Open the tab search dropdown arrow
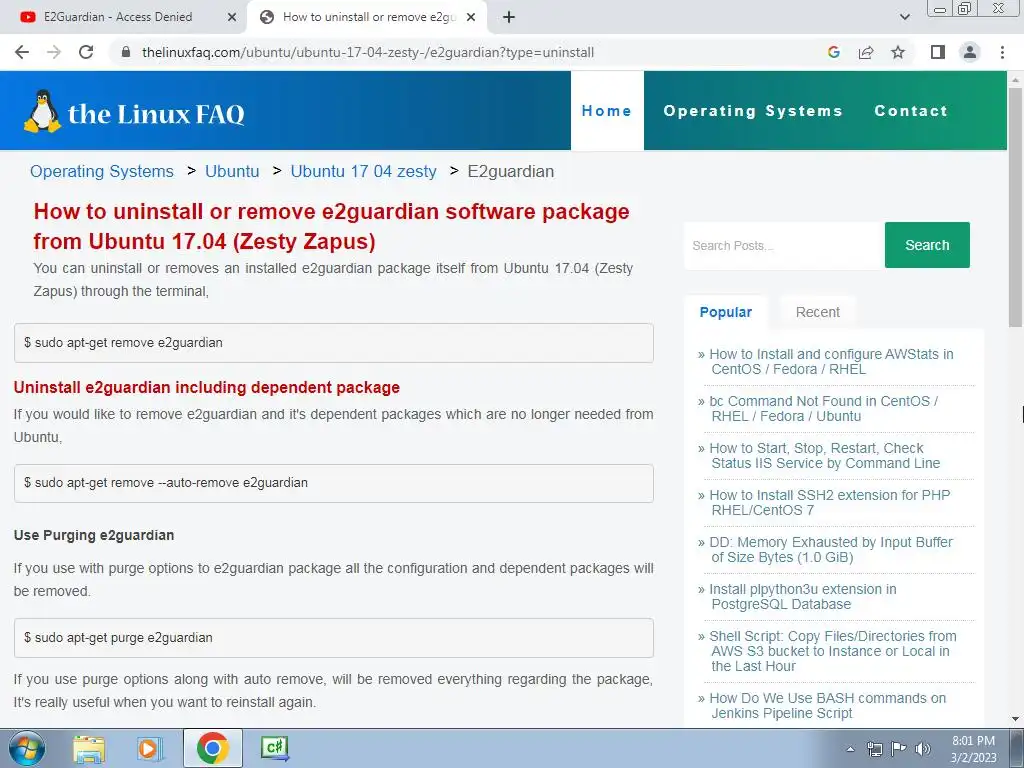 [x=904, y=17]
